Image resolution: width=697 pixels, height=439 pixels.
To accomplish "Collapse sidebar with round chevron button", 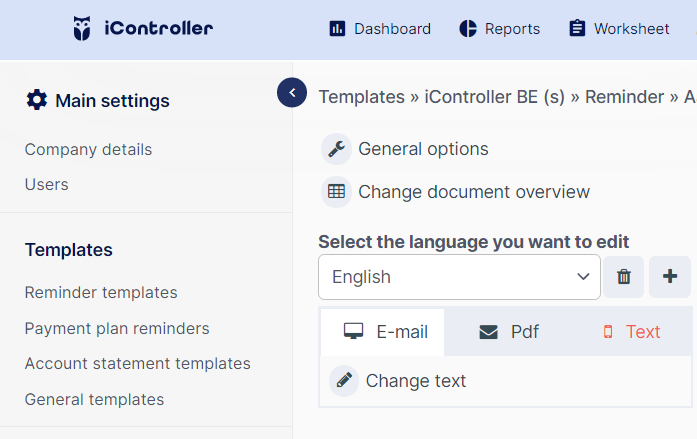I will coord(292,92).
